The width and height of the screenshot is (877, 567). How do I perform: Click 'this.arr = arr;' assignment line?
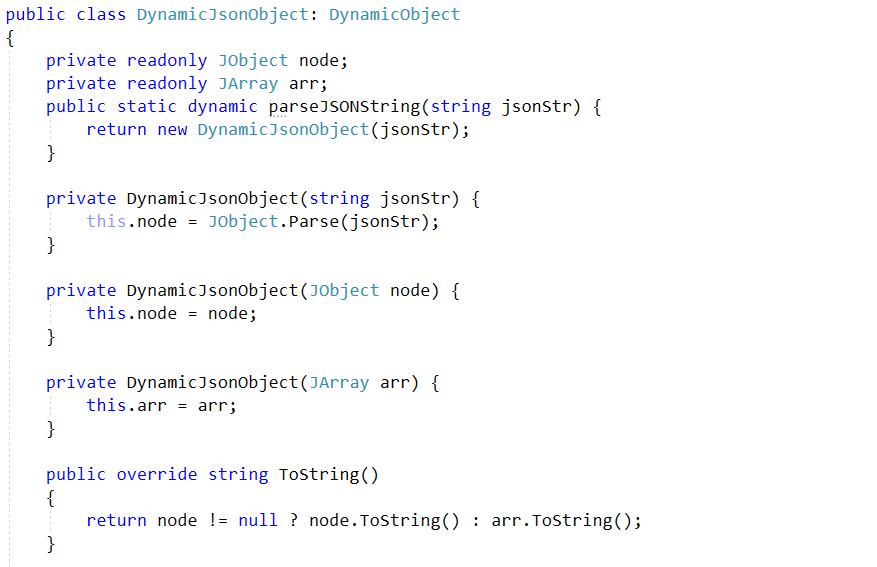point(162,405)
